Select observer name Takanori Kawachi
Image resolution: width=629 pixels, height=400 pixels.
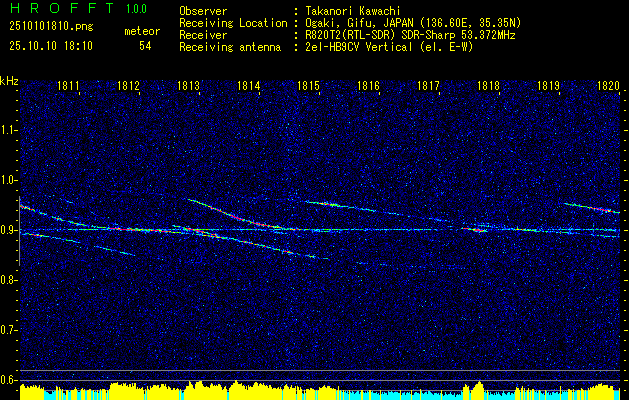(353, 11)
